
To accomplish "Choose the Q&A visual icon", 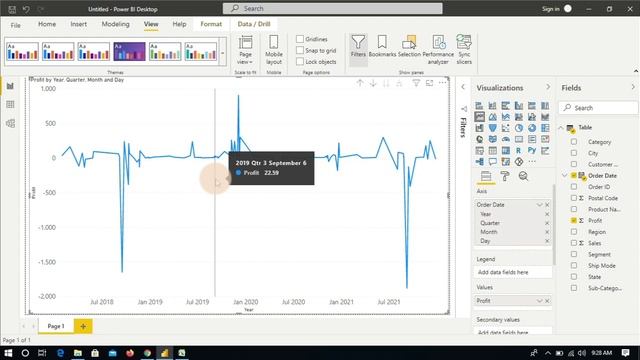I will point(493,162).
